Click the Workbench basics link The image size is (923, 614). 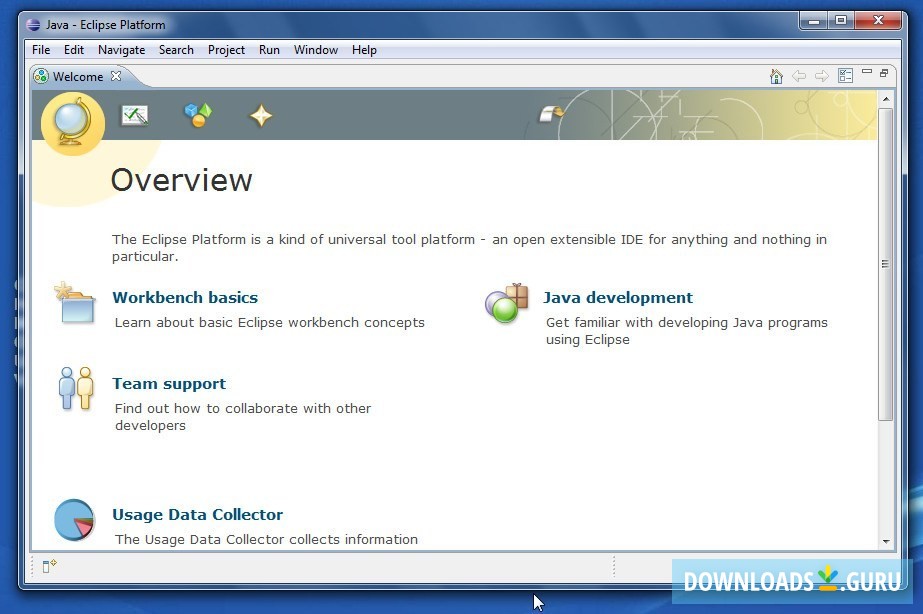[x=184, y=297]
